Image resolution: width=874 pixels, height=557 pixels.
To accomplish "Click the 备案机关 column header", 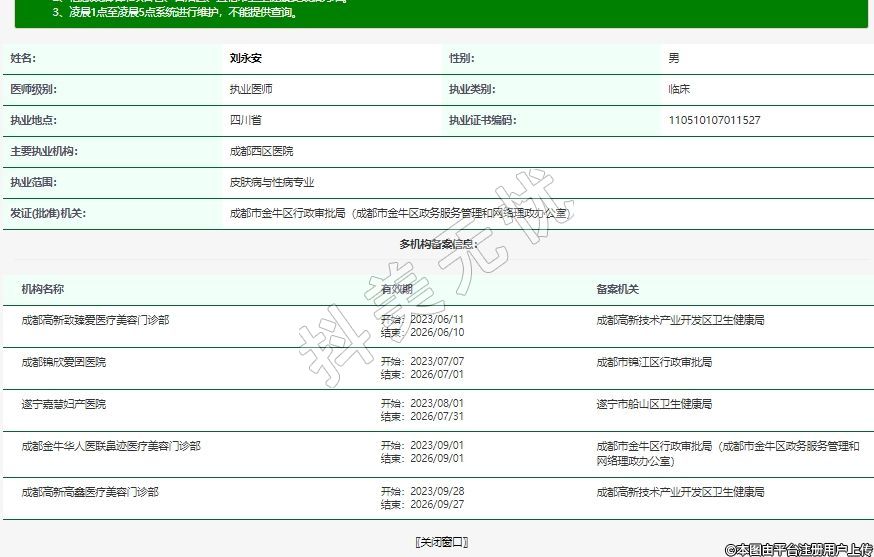I will pyautogui.click(x=617, y=289).
